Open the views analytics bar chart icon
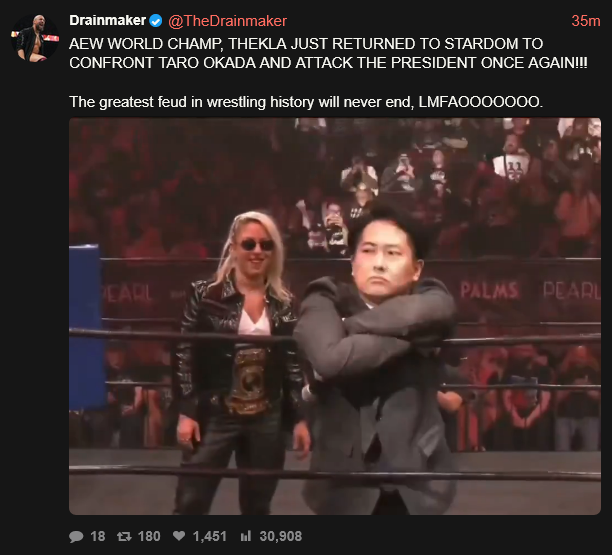 click(x=246, y=536)
